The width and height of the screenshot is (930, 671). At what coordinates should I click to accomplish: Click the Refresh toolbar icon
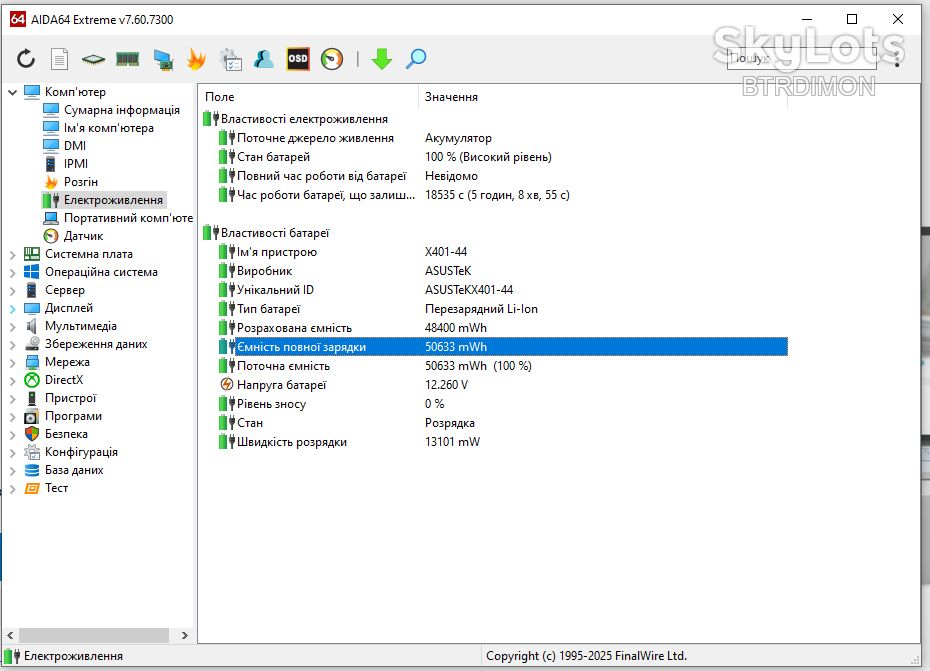(x=26, y=59)
